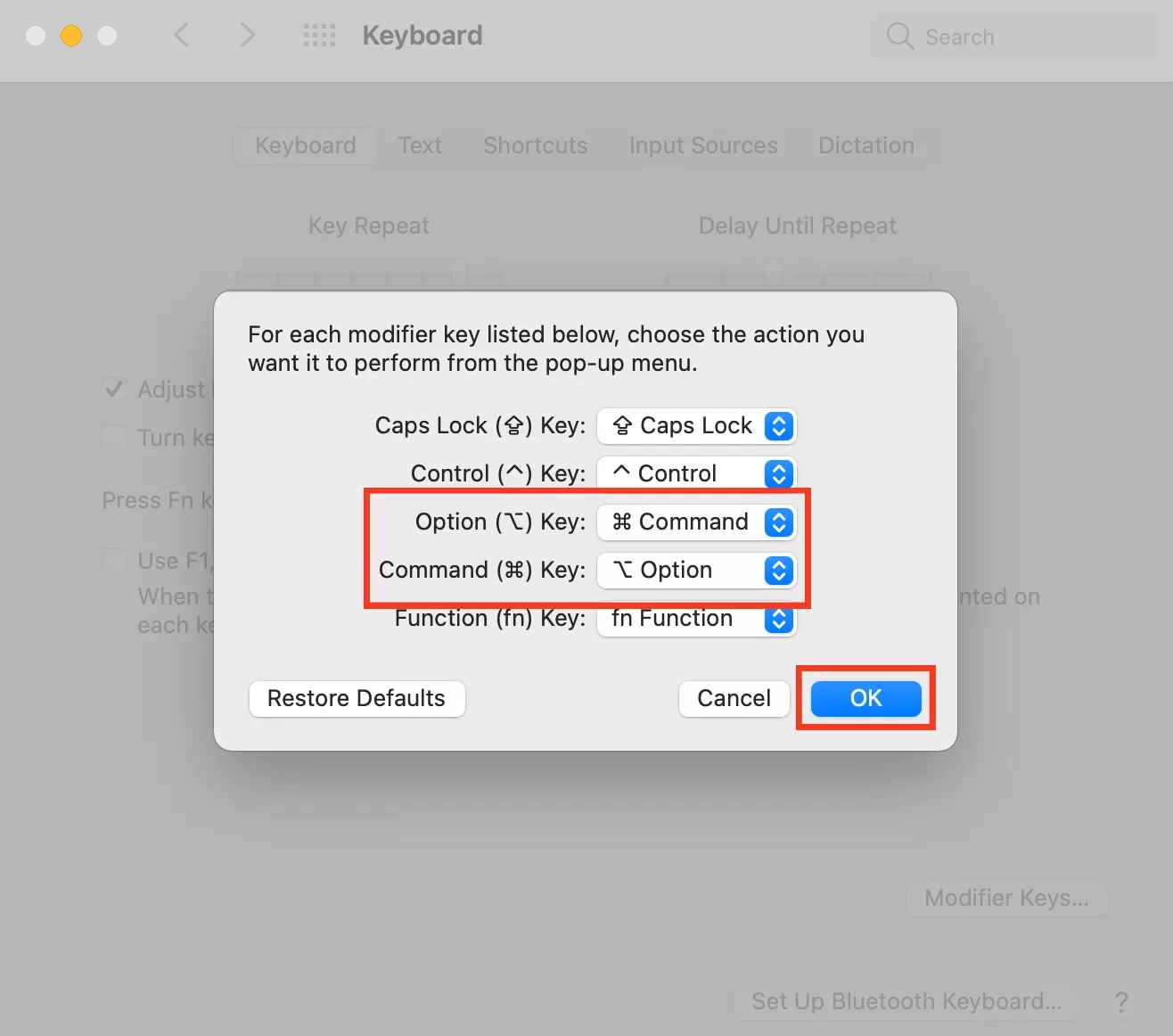Enable the Turn keyboard backlight off checkbox
The height and width of the screenshot is (1036, 1173).
[114, 438]
